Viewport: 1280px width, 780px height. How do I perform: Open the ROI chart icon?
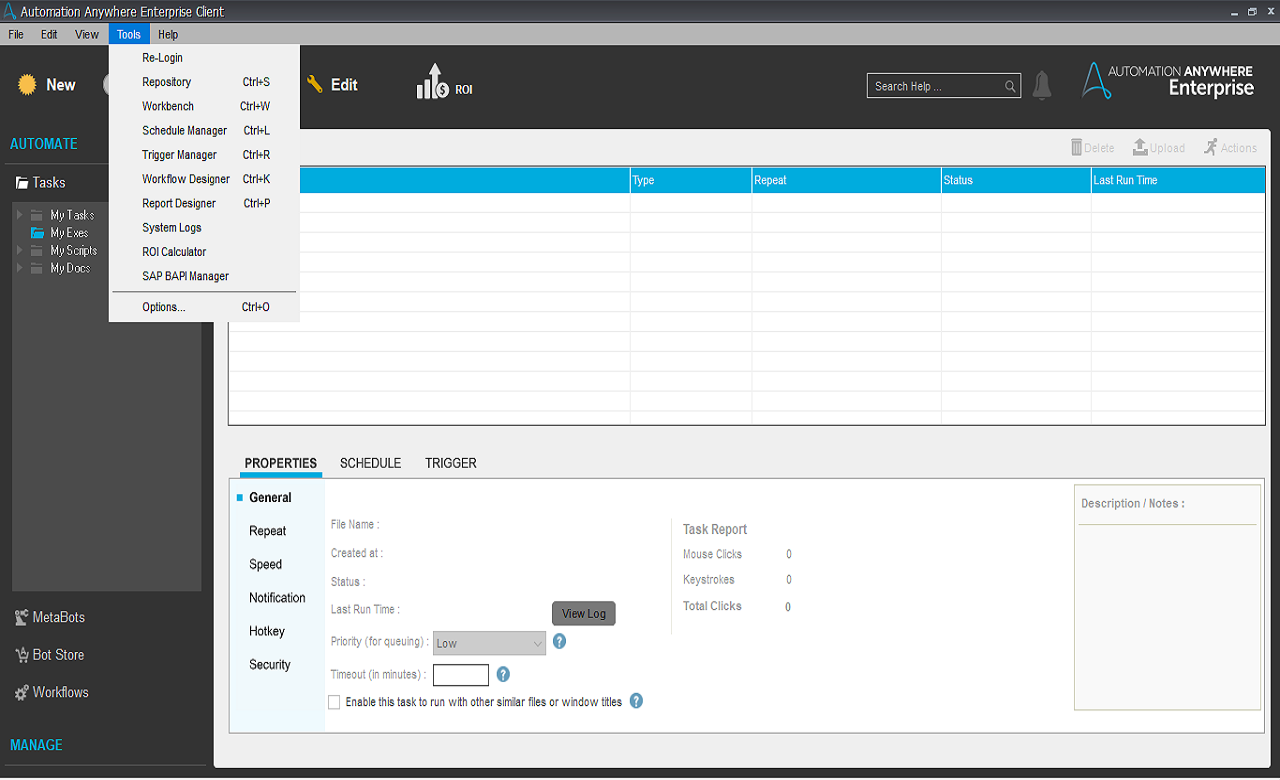click(x=433, y=83)
